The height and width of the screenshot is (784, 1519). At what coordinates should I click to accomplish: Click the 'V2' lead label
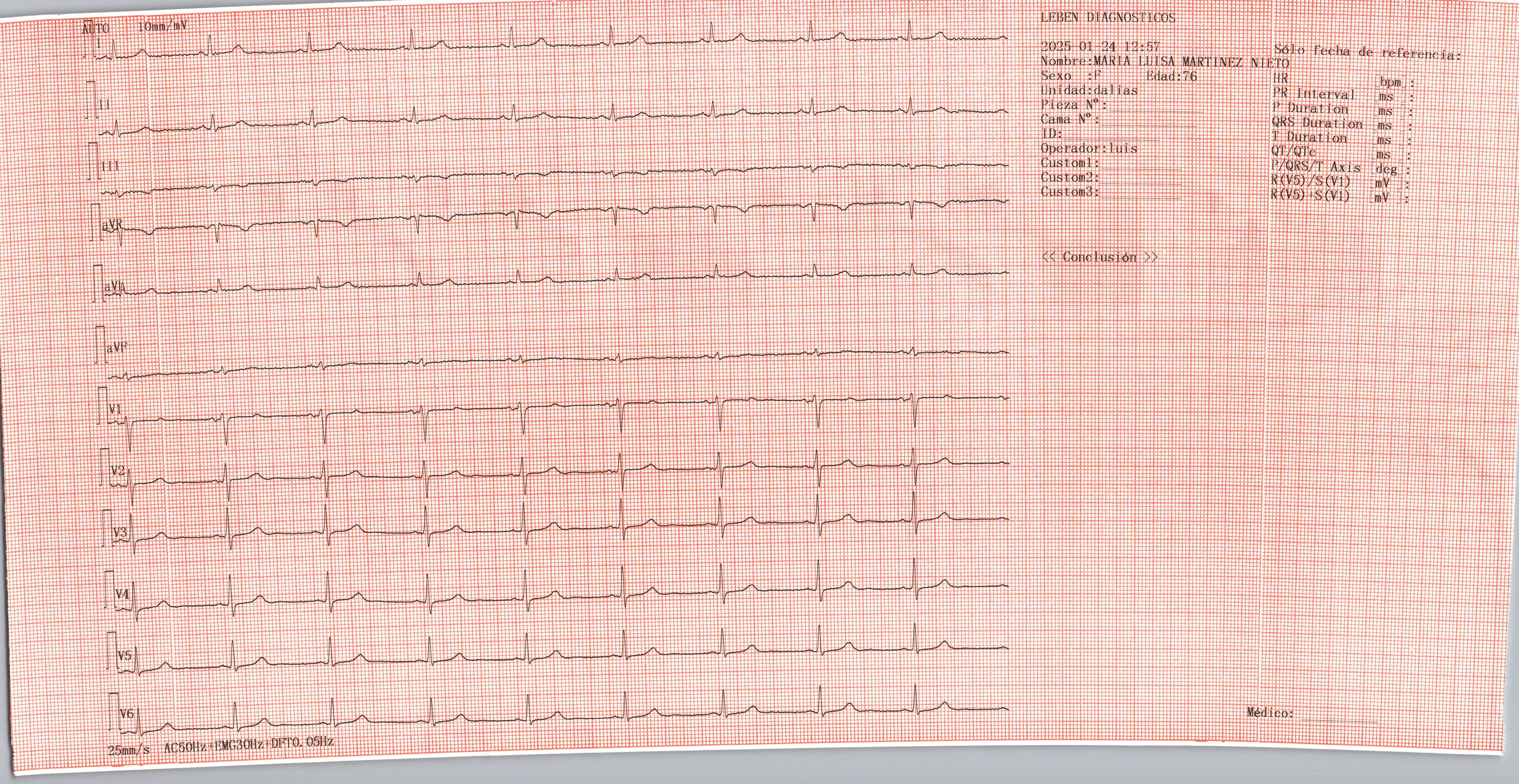pos(118,471)
